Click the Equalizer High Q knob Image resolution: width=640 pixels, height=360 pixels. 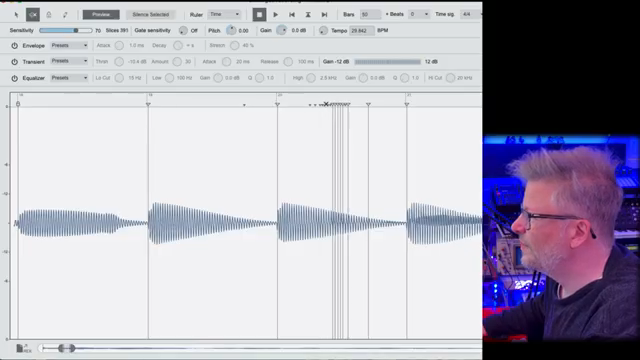tap(404, 78)
